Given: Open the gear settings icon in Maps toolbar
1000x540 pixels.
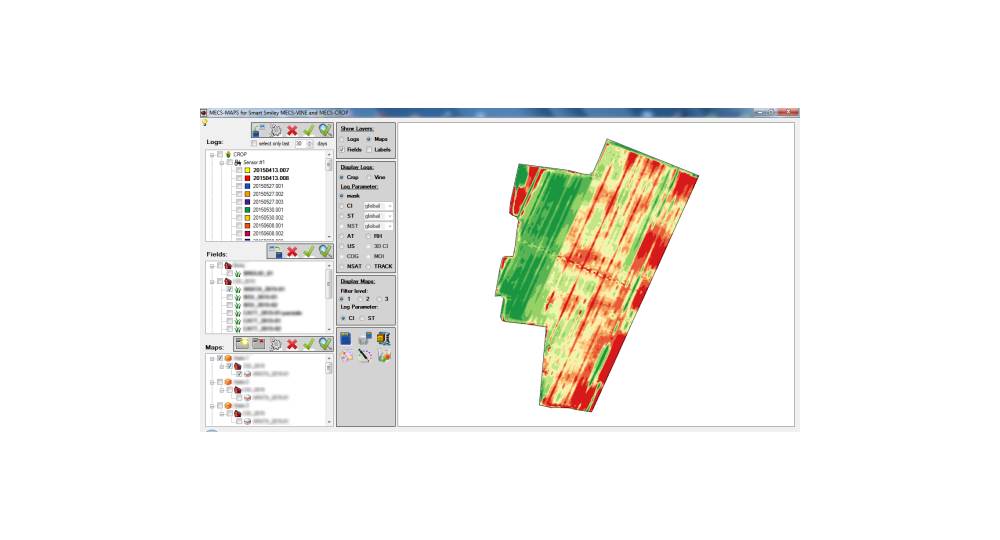Looking at the screenshot, I should click(x=276, y=344).
